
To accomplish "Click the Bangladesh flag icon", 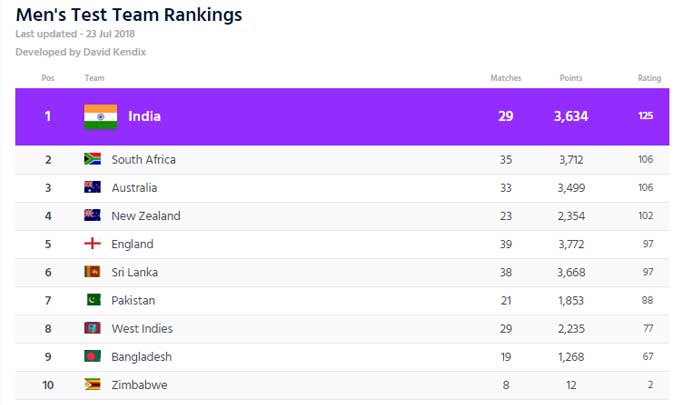I will [x=92, y=356].
